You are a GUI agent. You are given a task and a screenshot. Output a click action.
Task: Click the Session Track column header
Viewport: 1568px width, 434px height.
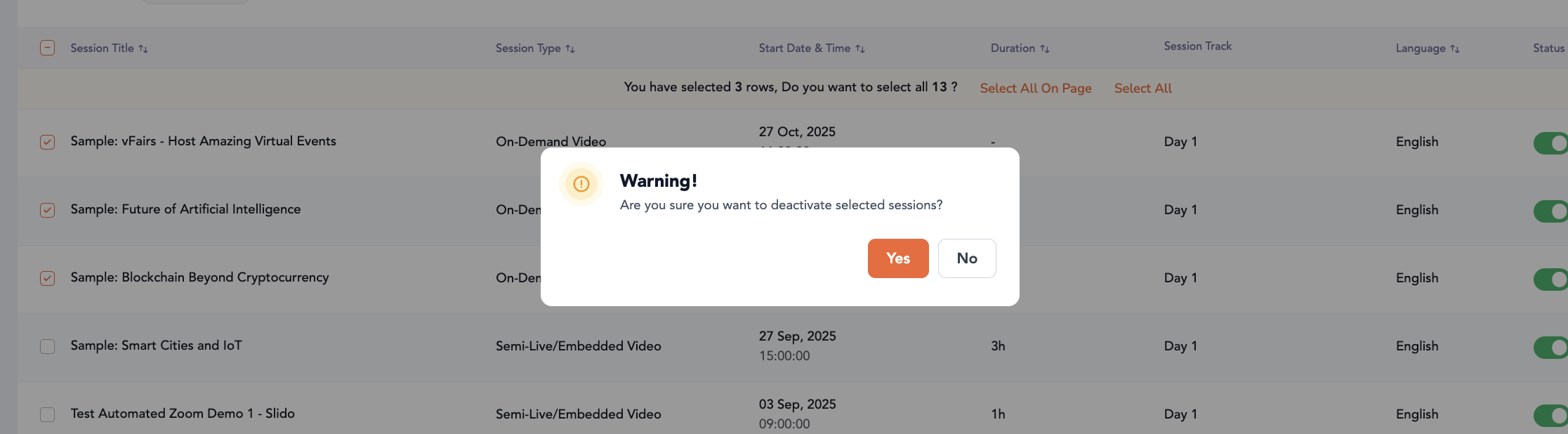tap(1197, 46)
